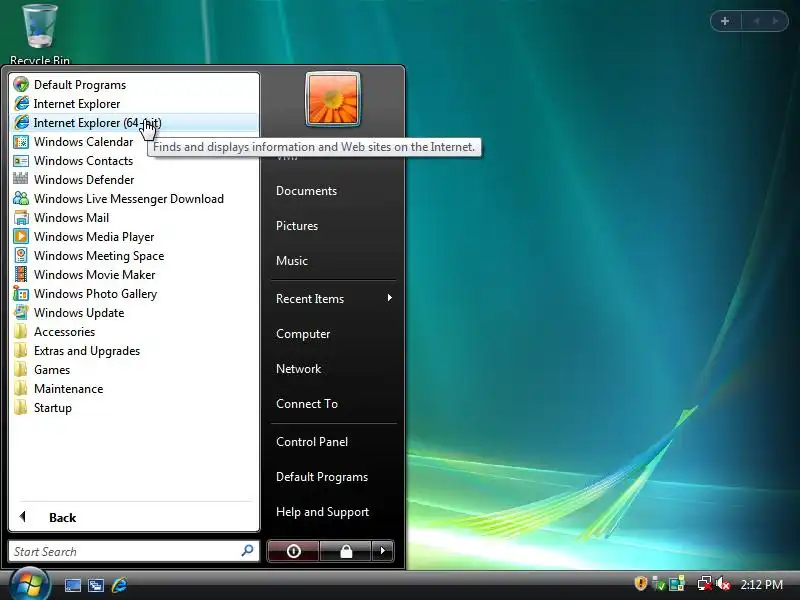Open Windows Contacts icon
Image resolution: width=800 pixels, height=600 pixels.
coord(21,161)
